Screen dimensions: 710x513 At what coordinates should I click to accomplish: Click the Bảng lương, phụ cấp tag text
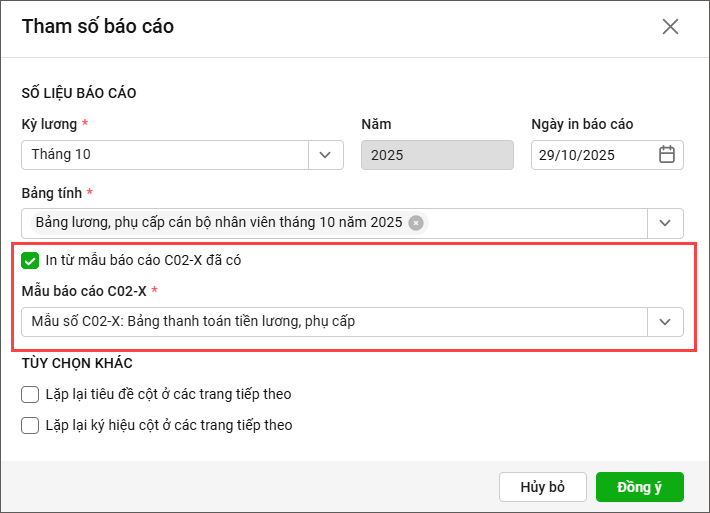pos(218,222)
